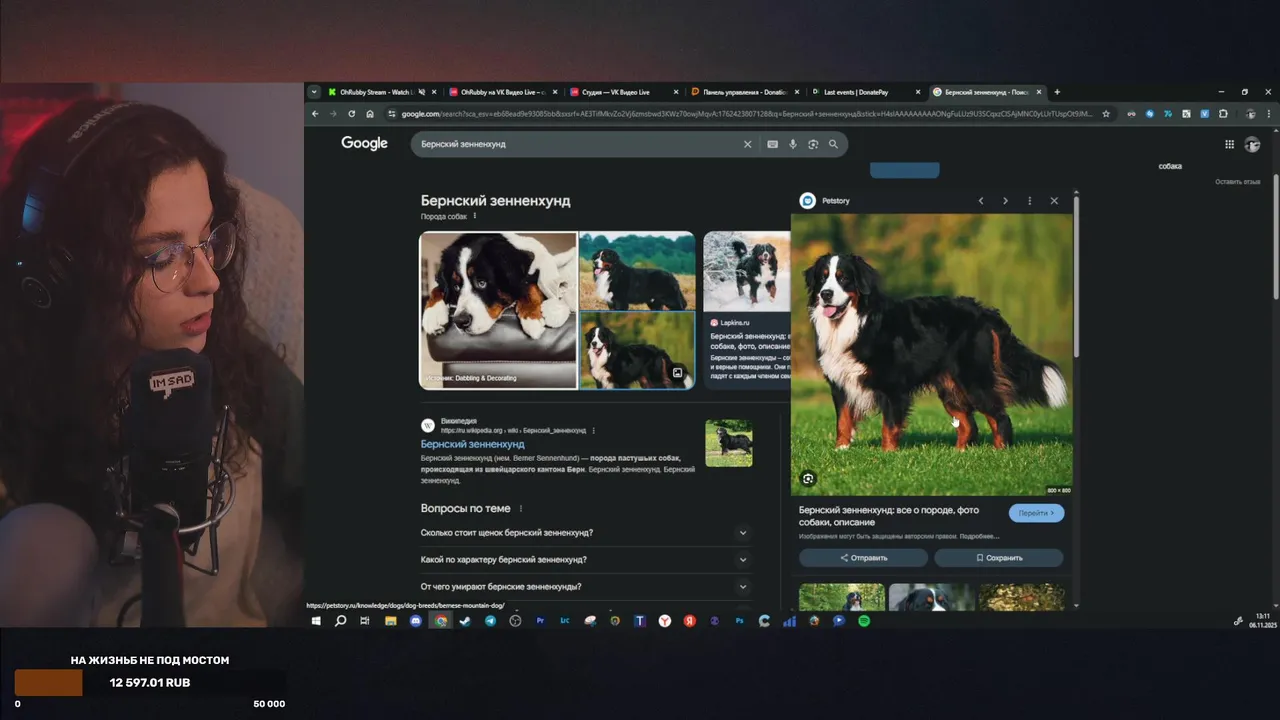Click the Оставить отзыв link

[1238, 182]
